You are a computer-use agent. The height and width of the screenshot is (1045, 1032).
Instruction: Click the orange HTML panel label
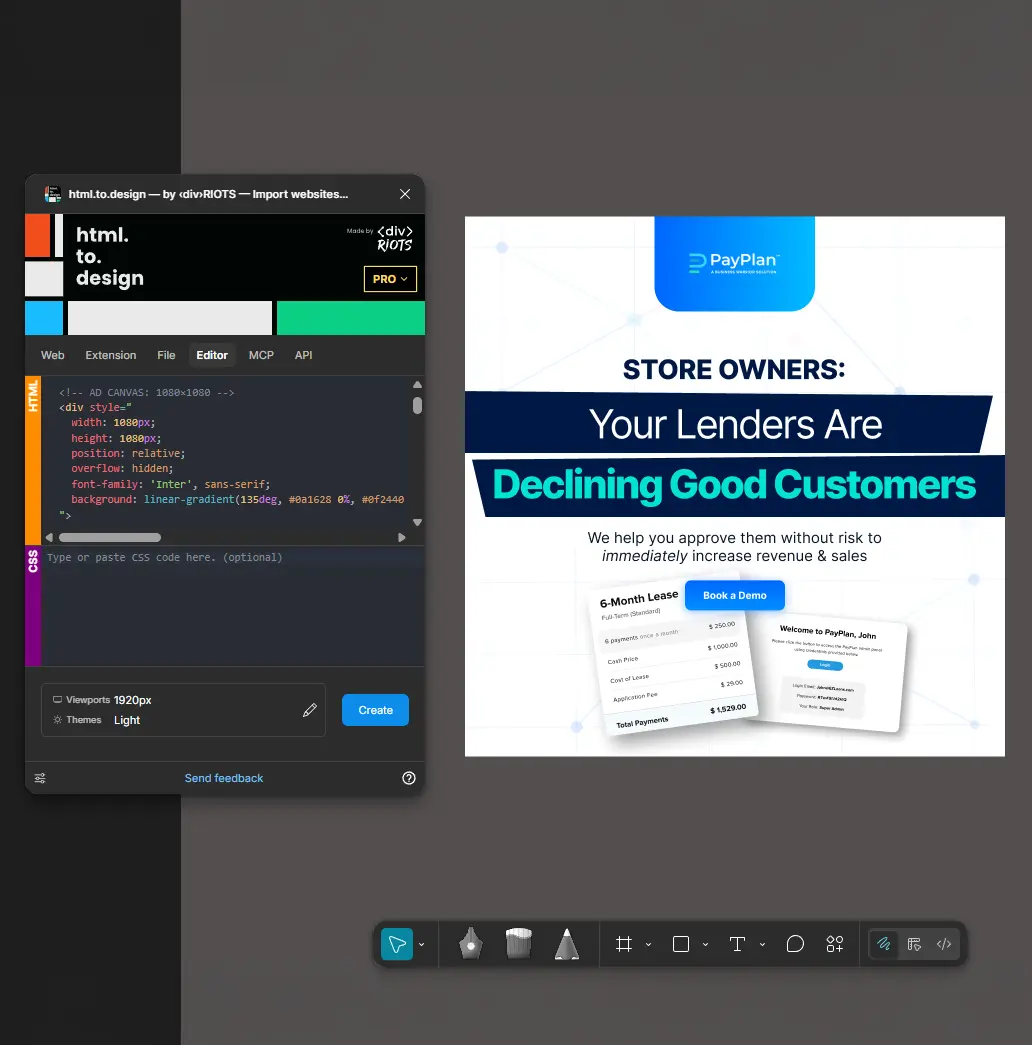coord(33,461)
